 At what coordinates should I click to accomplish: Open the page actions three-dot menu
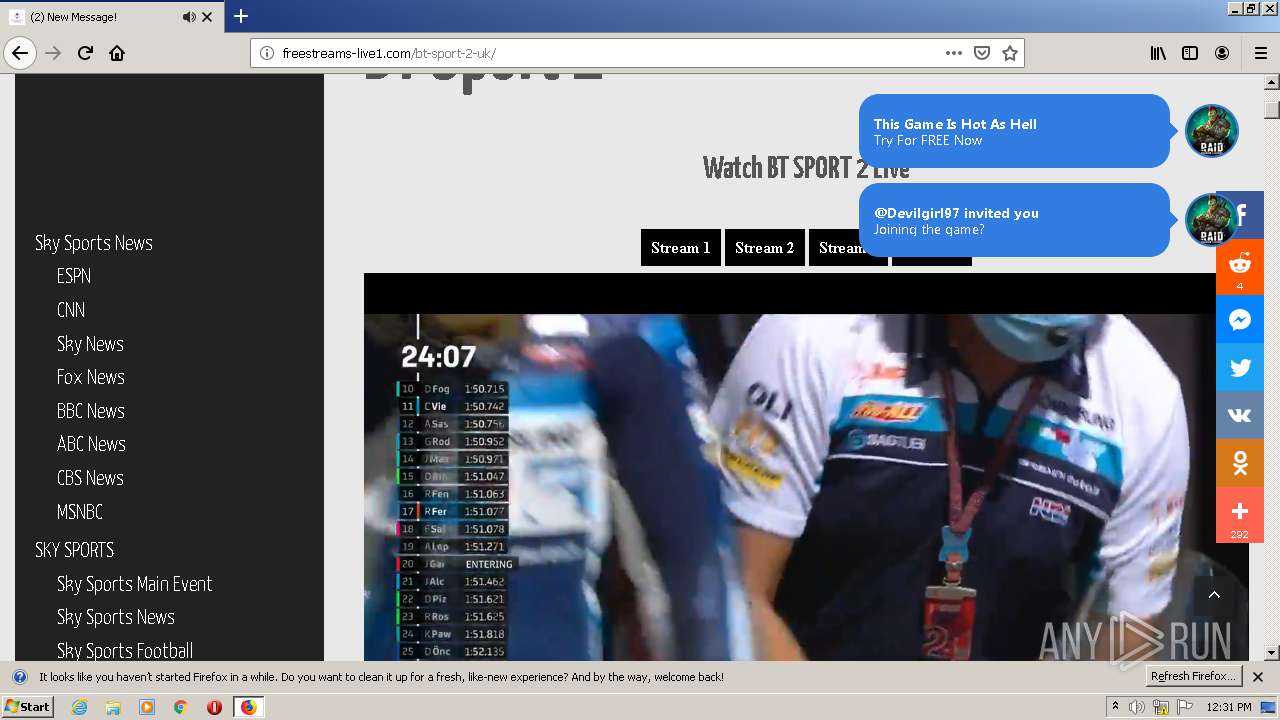tap(954, 53)
